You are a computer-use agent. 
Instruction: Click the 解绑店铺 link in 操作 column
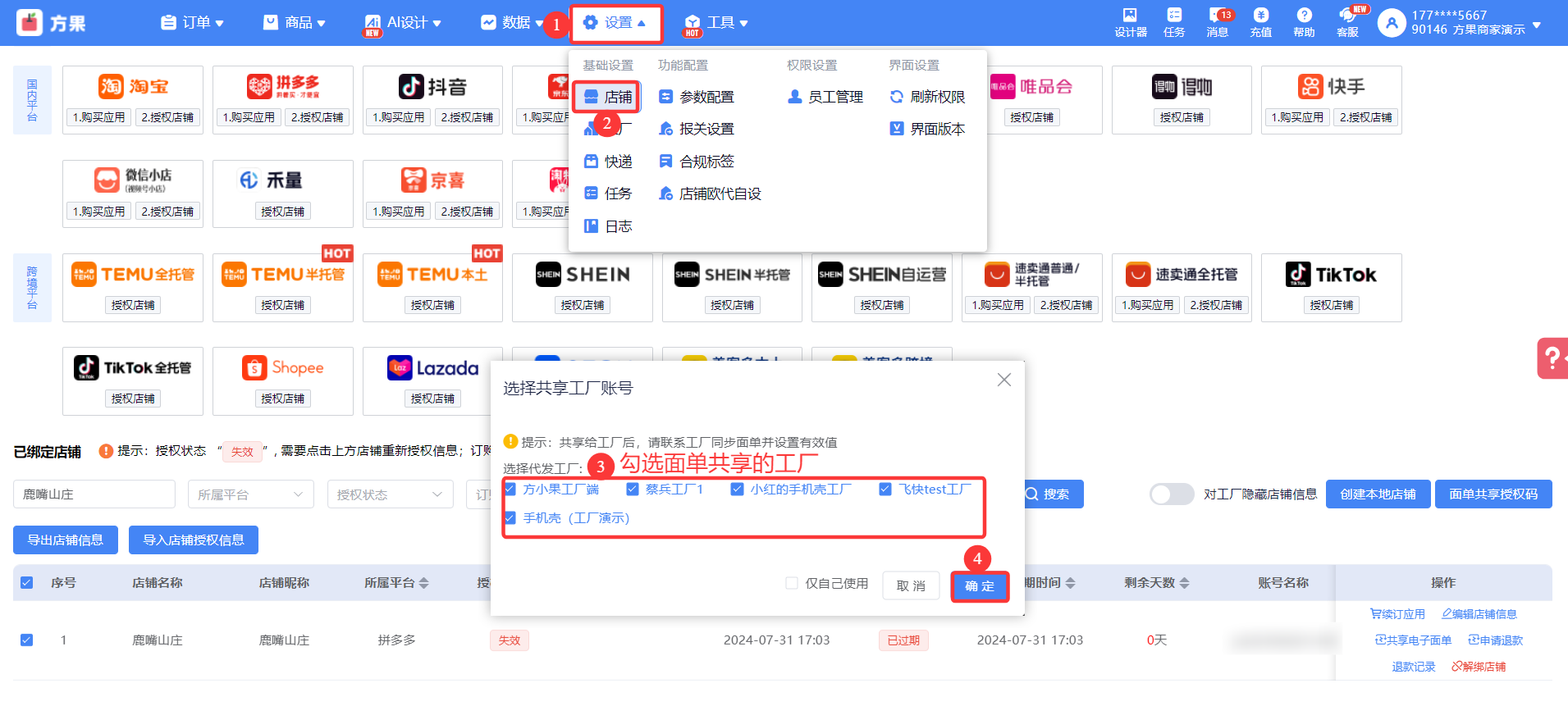click(x=1479, y=667)
